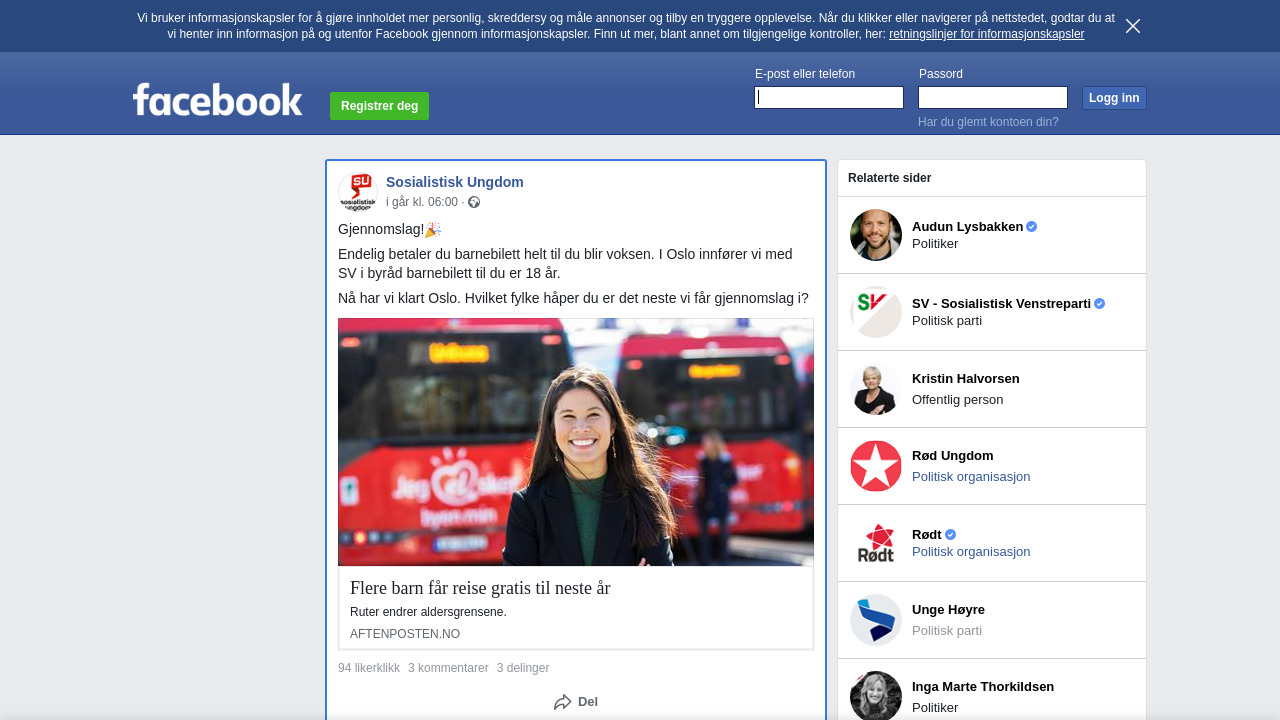Click verified badge beside SV - Sosialistisk Venstreparti

point(1100,304)
